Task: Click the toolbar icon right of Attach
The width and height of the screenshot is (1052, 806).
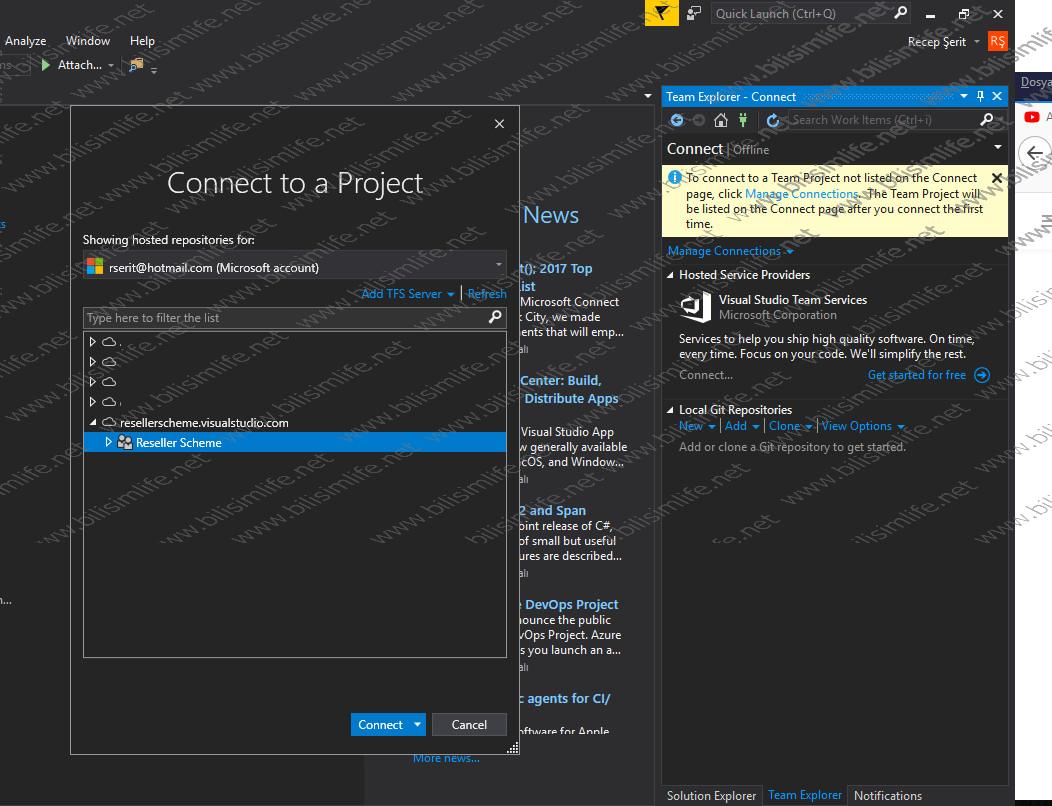Action: pos(136,65)
